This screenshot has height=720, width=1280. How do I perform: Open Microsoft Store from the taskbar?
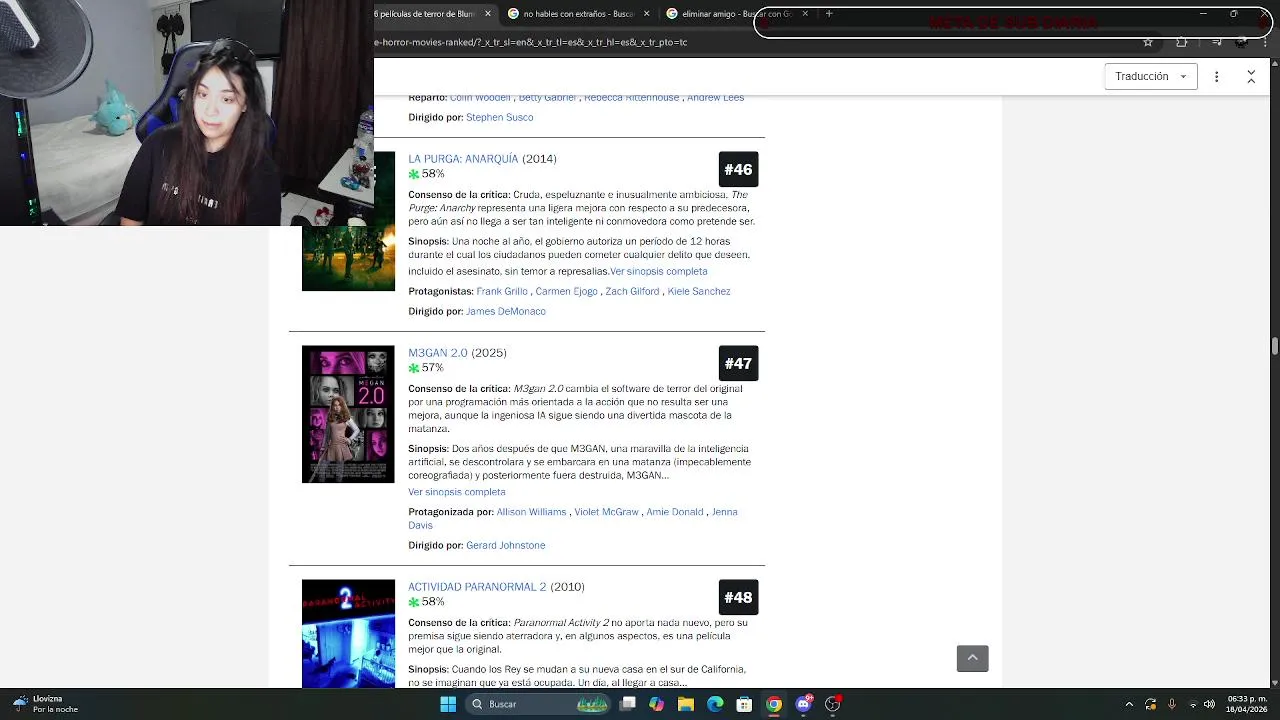point(744,704)
